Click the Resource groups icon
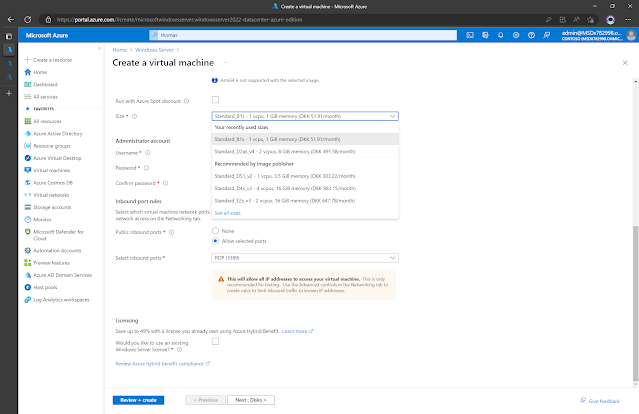This screenshot has height=414, width=639. pos(28,146)
